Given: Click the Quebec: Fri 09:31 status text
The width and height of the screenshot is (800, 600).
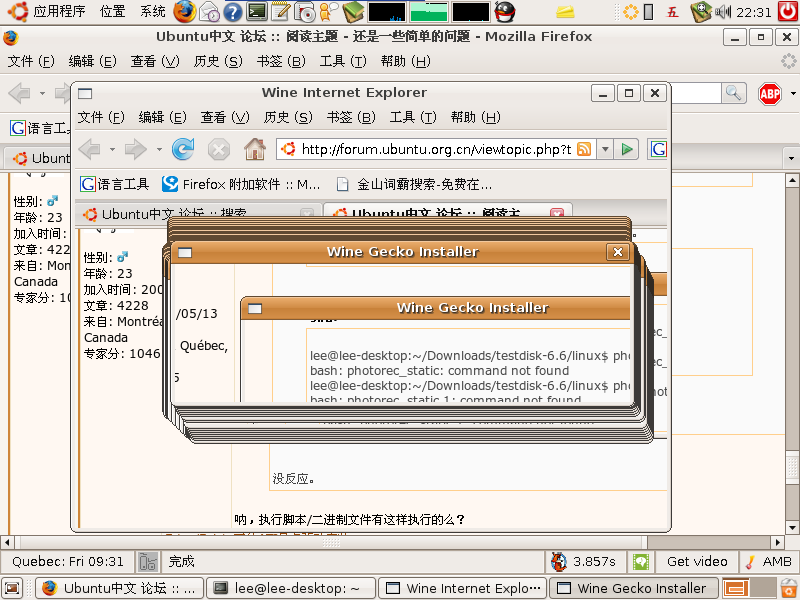Looking at the screenshot, I should click(68, 562).
